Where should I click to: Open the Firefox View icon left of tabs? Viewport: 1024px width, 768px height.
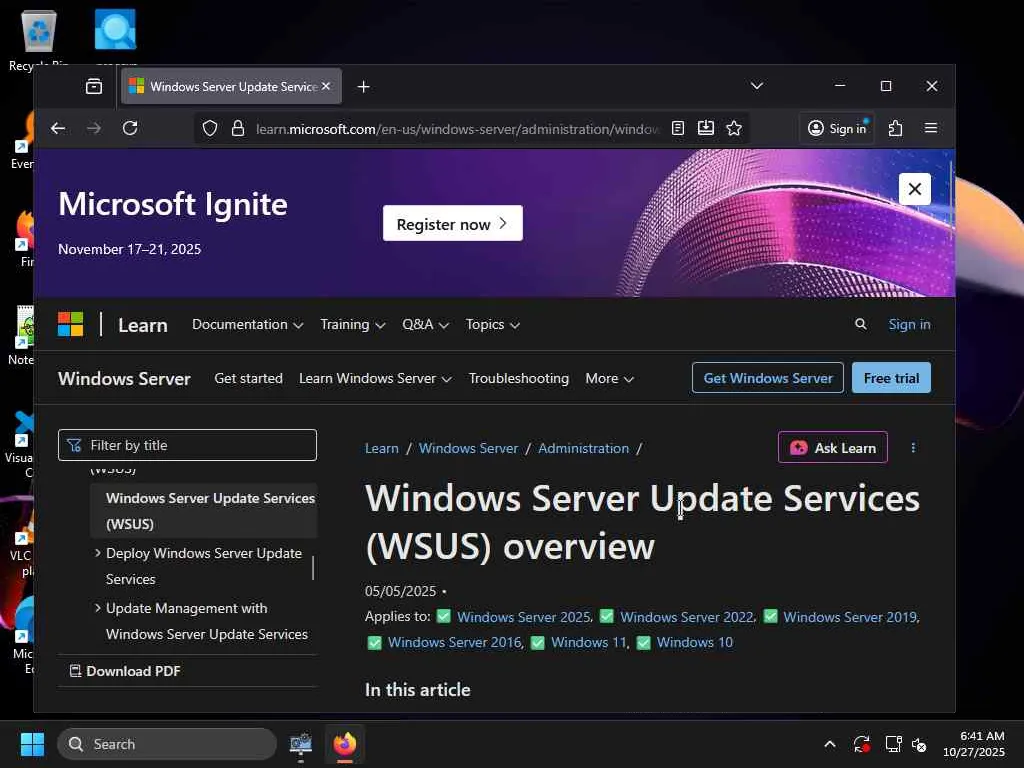(x=94, y=86)
